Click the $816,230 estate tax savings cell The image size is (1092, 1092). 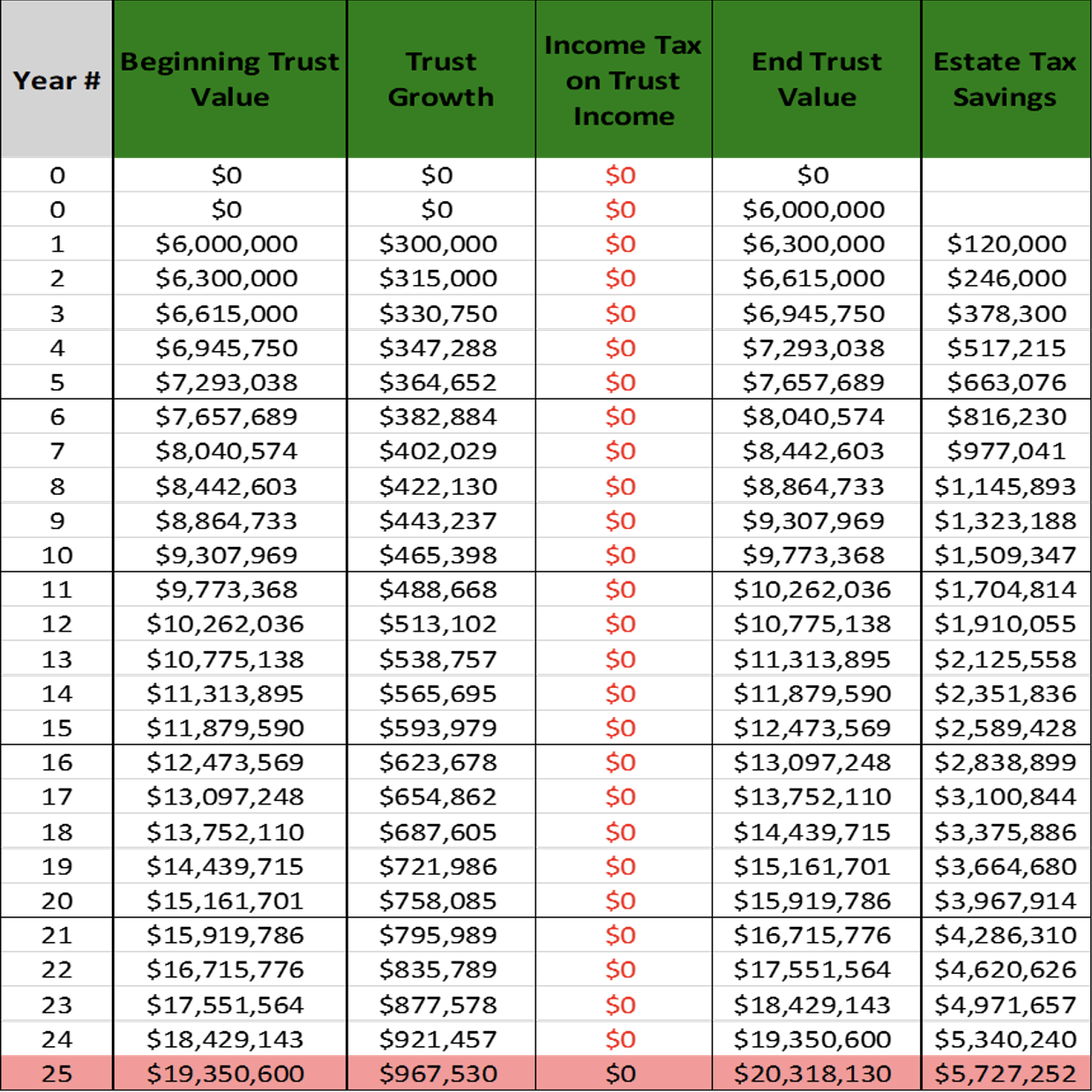1006,417
